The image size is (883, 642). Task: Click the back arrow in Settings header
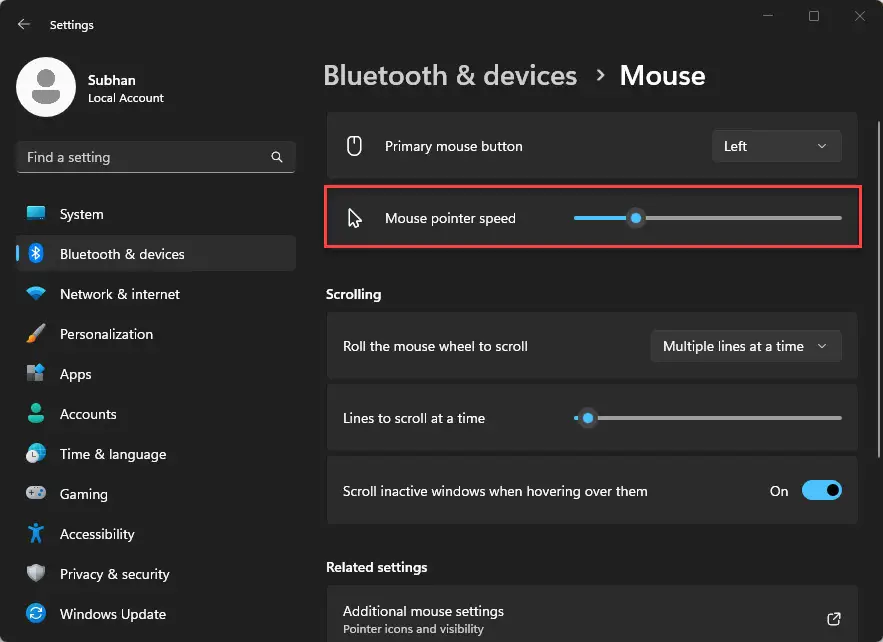pyautogui.click(x=24, y=24)
